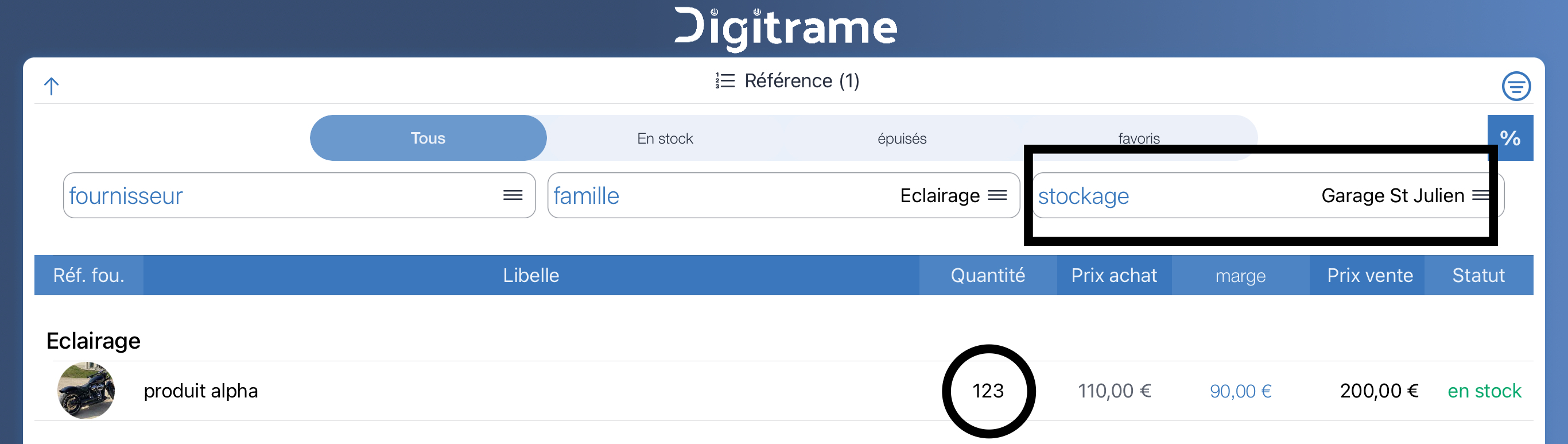Click the Eclairage group heading
1568x444 pixels.
(93, 341)
